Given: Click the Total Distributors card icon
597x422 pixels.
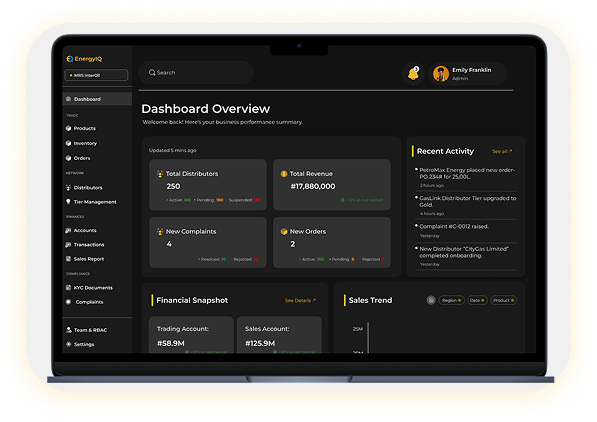Looking at the screenshot, I should (x=160, y=174).
